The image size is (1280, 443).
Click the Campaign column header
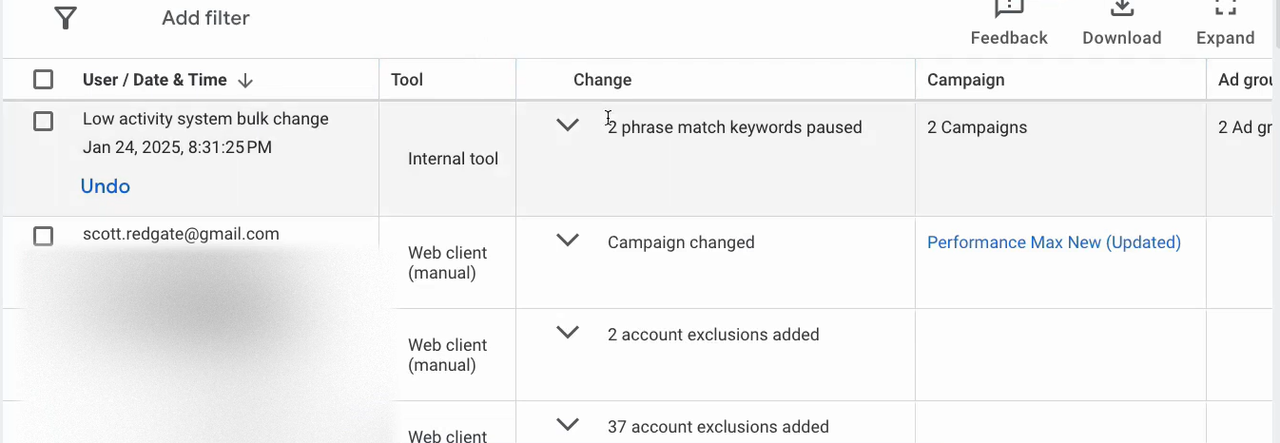965,80
